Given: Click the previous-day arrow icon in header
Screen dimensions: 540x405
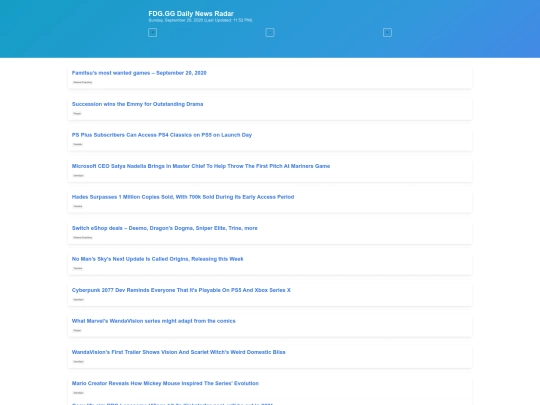Looking at the screenshot, I should 152,33.
